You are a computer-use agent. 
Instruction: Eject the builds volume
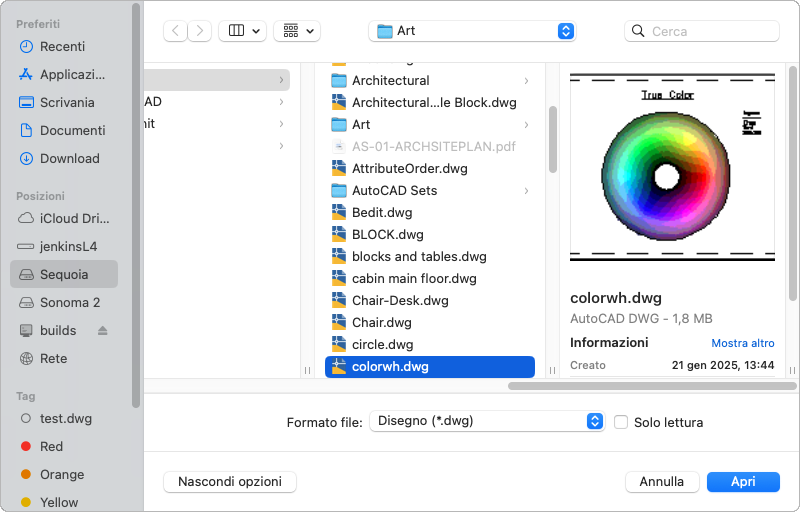[102, 331]
